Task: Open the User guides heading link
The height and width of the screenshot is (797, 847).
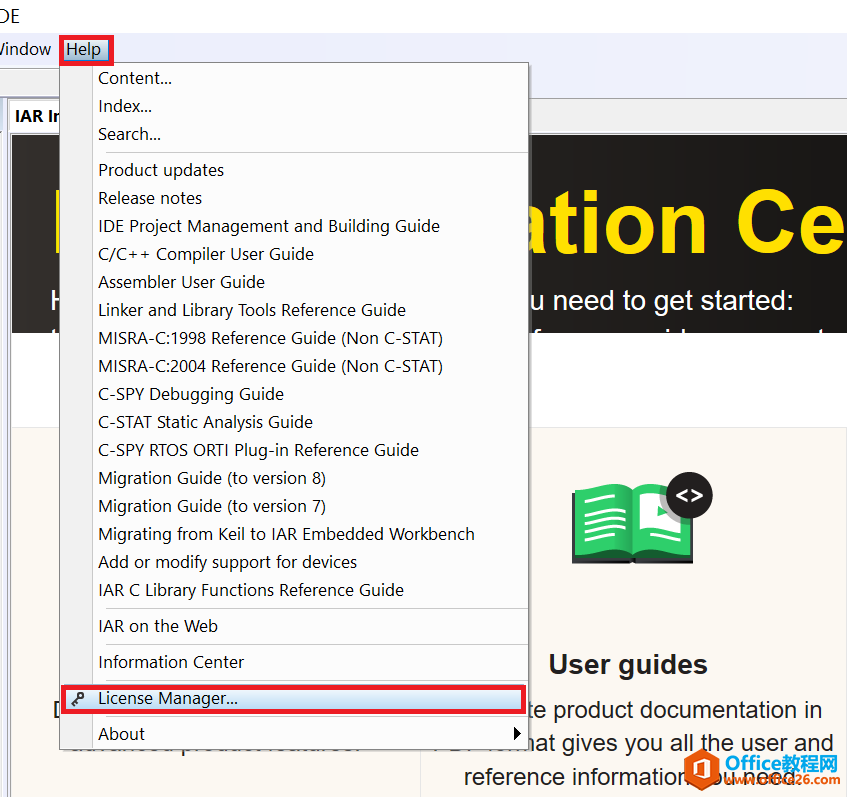Action: coord(628,665)
